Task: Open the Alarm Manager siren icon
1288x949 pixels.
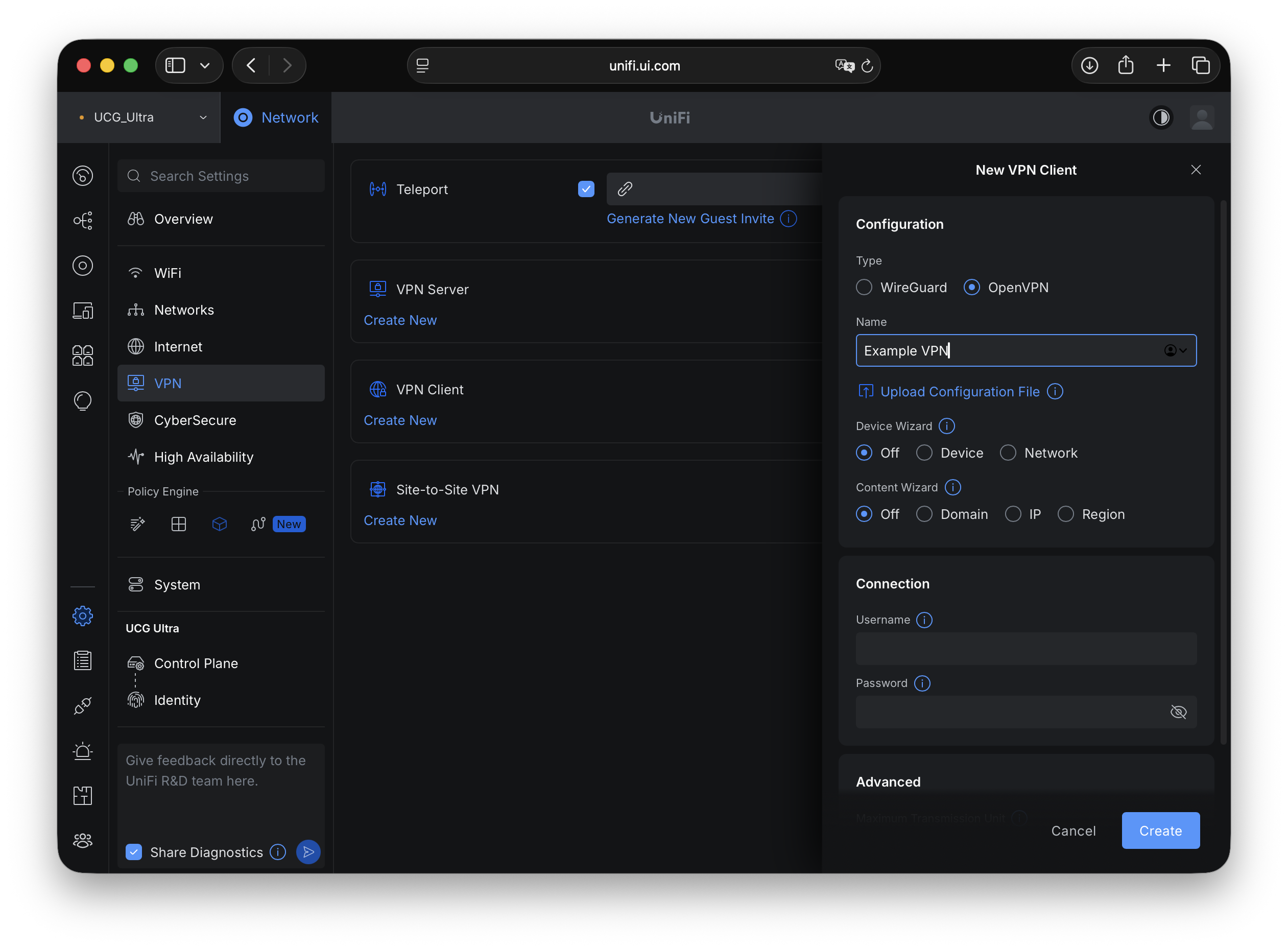Action: point(83,751)
